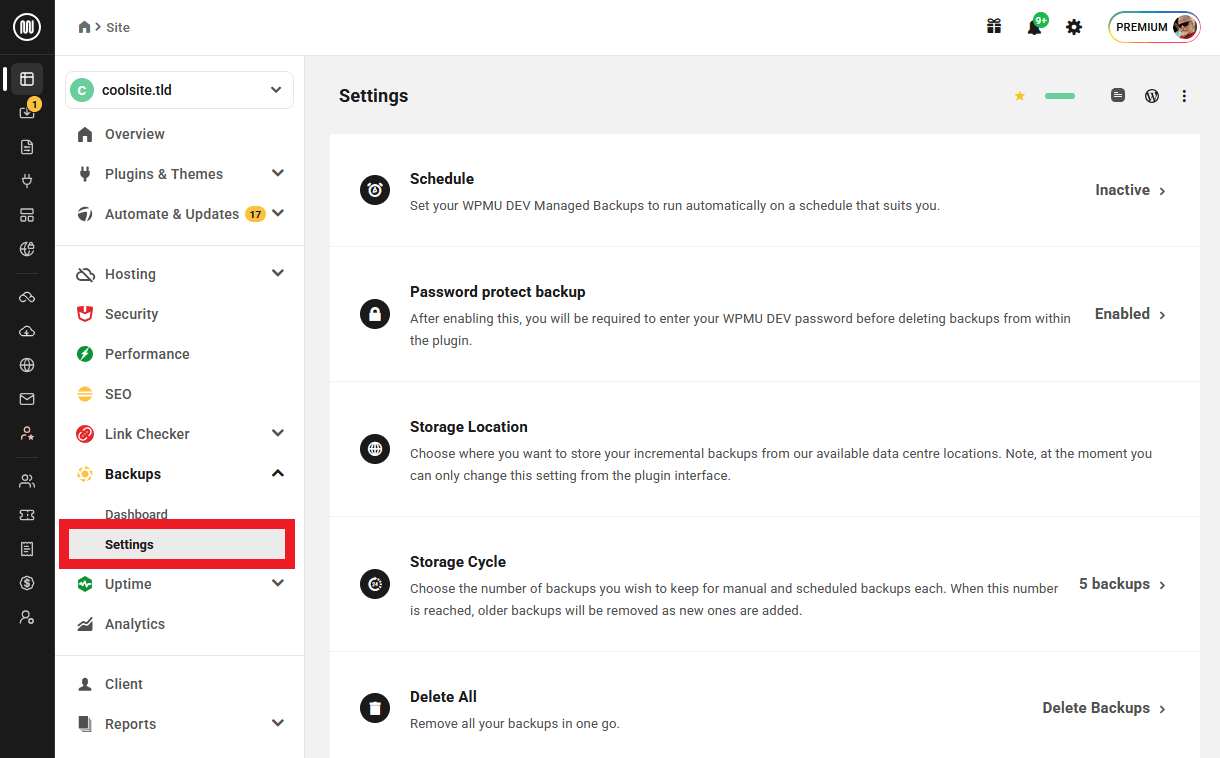The image size is (1220, 758).
Task: Open the notifications bell with the 9+ badge
Action: point(1035,26)
